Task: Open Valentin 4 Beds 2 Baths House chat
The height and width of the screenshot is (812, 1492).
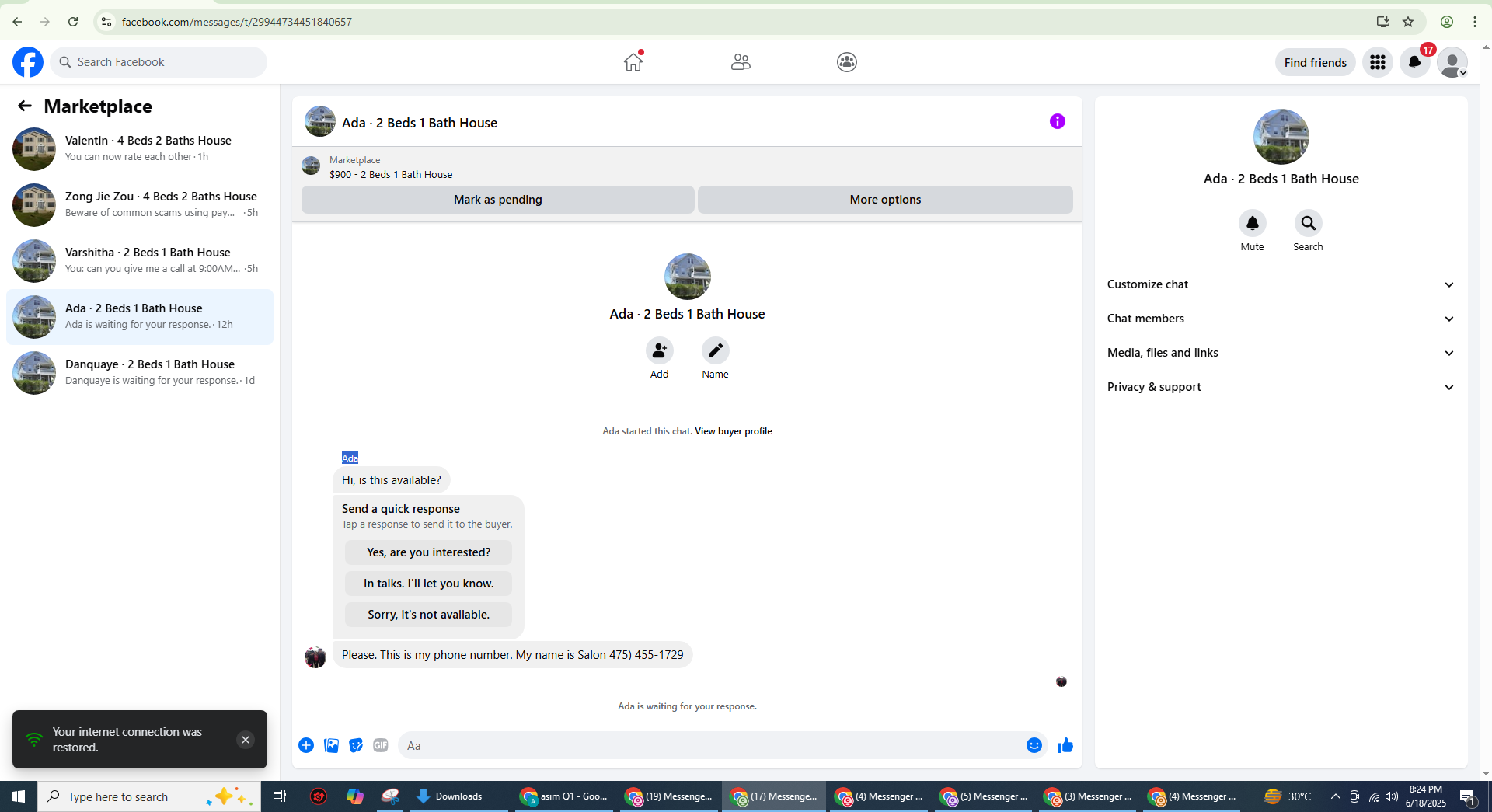Action: [140, 148]
